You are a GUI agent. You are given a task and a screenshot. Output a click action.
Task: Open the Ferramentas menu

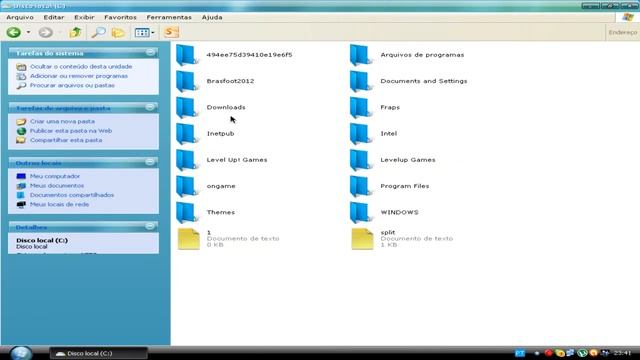(x=169, y=17)
